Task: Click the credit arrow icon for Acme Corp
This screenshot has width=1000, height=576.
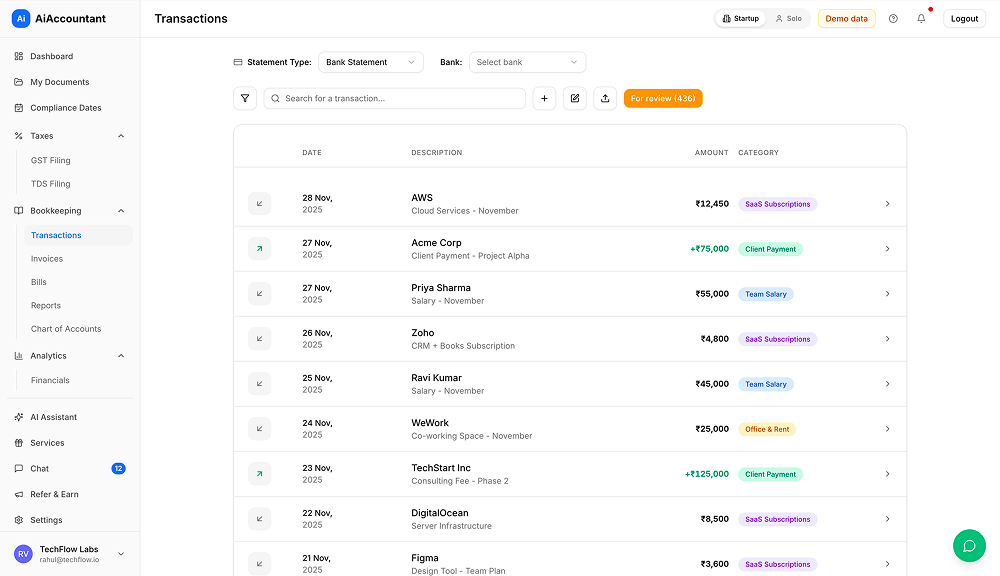Action: click(260, 249)
